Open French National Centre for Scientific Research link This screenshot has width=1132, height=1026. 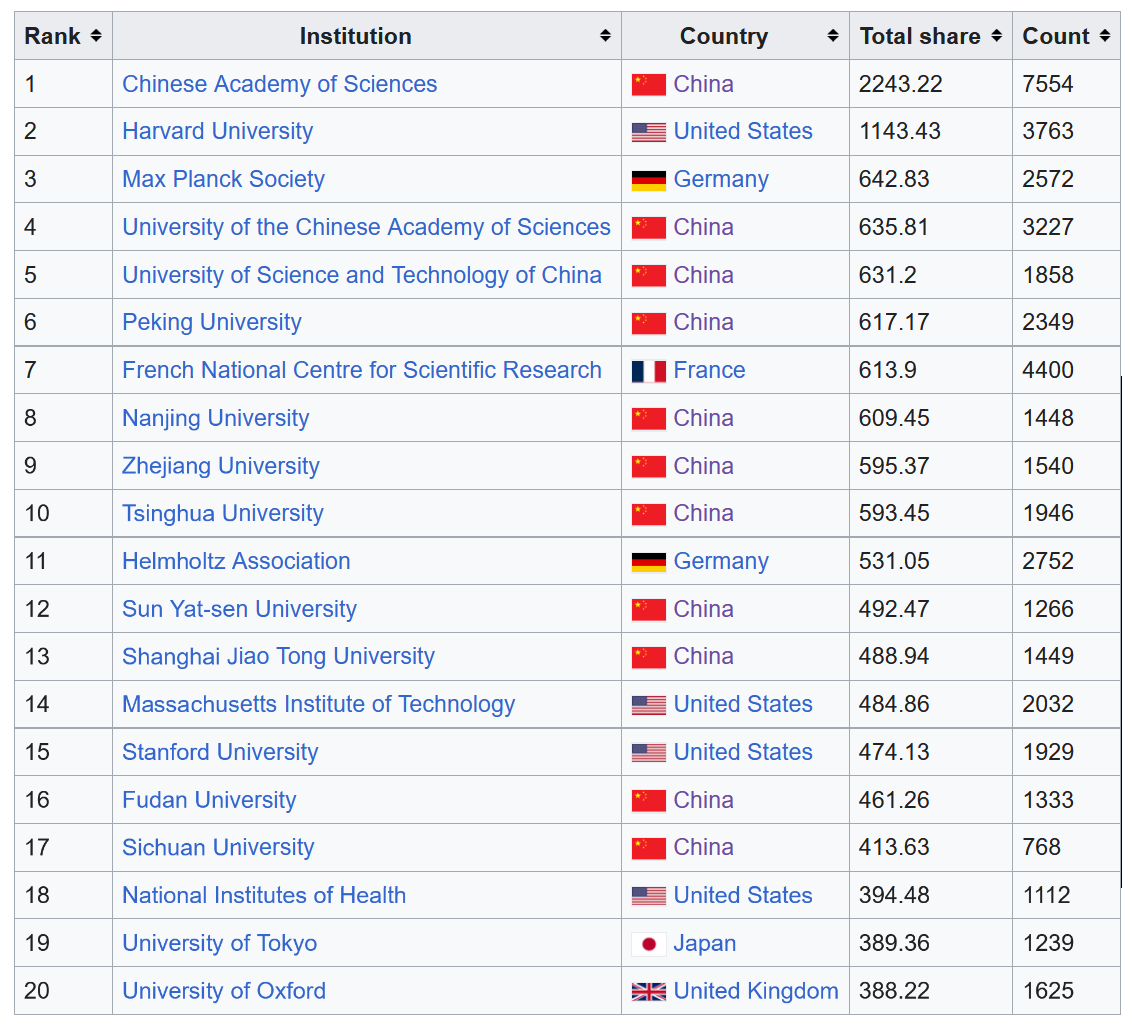362,370
